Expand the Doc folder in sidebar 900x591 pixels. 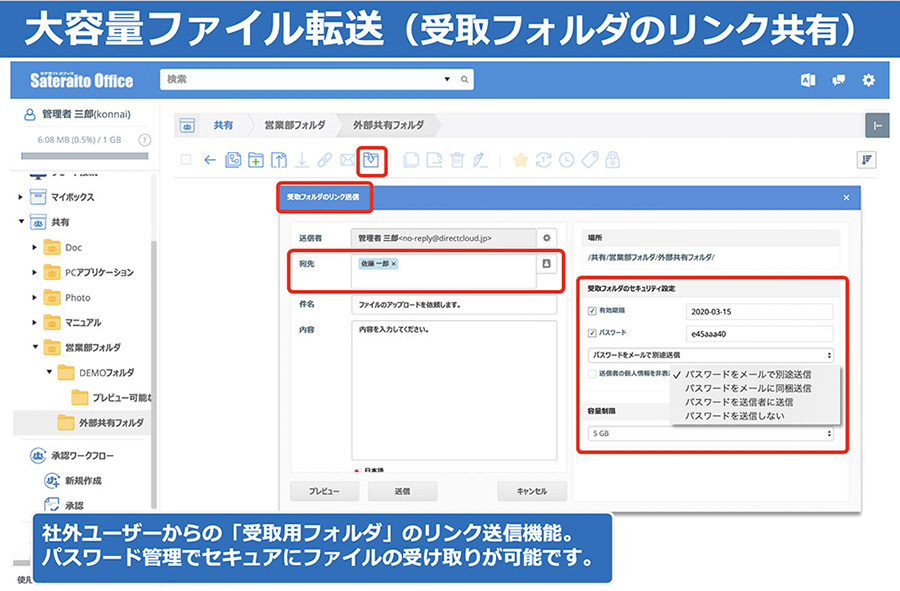coord(35,247)
